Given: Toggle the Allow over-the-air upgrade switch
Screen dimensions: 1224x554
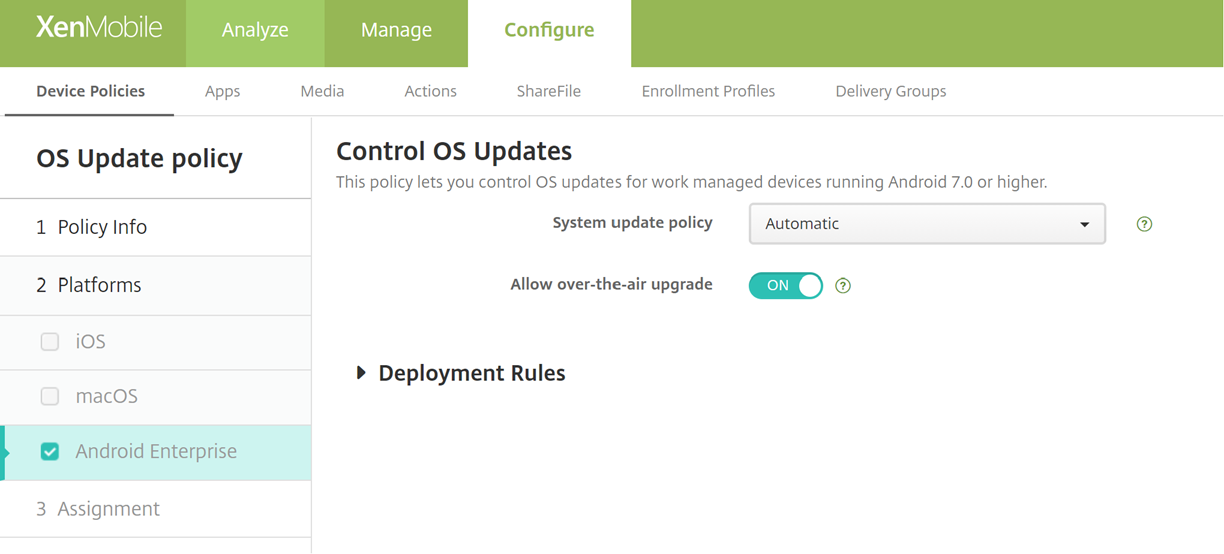Looking at the screenshot, I should click(x=785, y=286).
